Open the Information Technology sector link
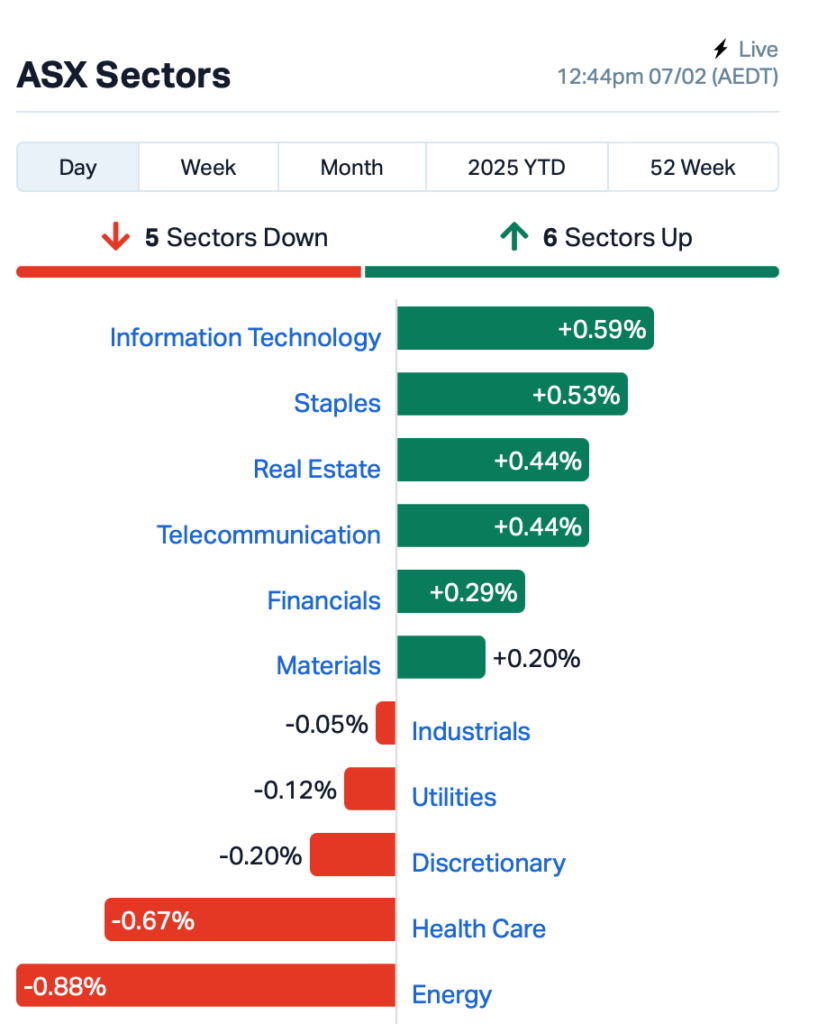This screenshot has width=827, height=1024. coord(245,338)
